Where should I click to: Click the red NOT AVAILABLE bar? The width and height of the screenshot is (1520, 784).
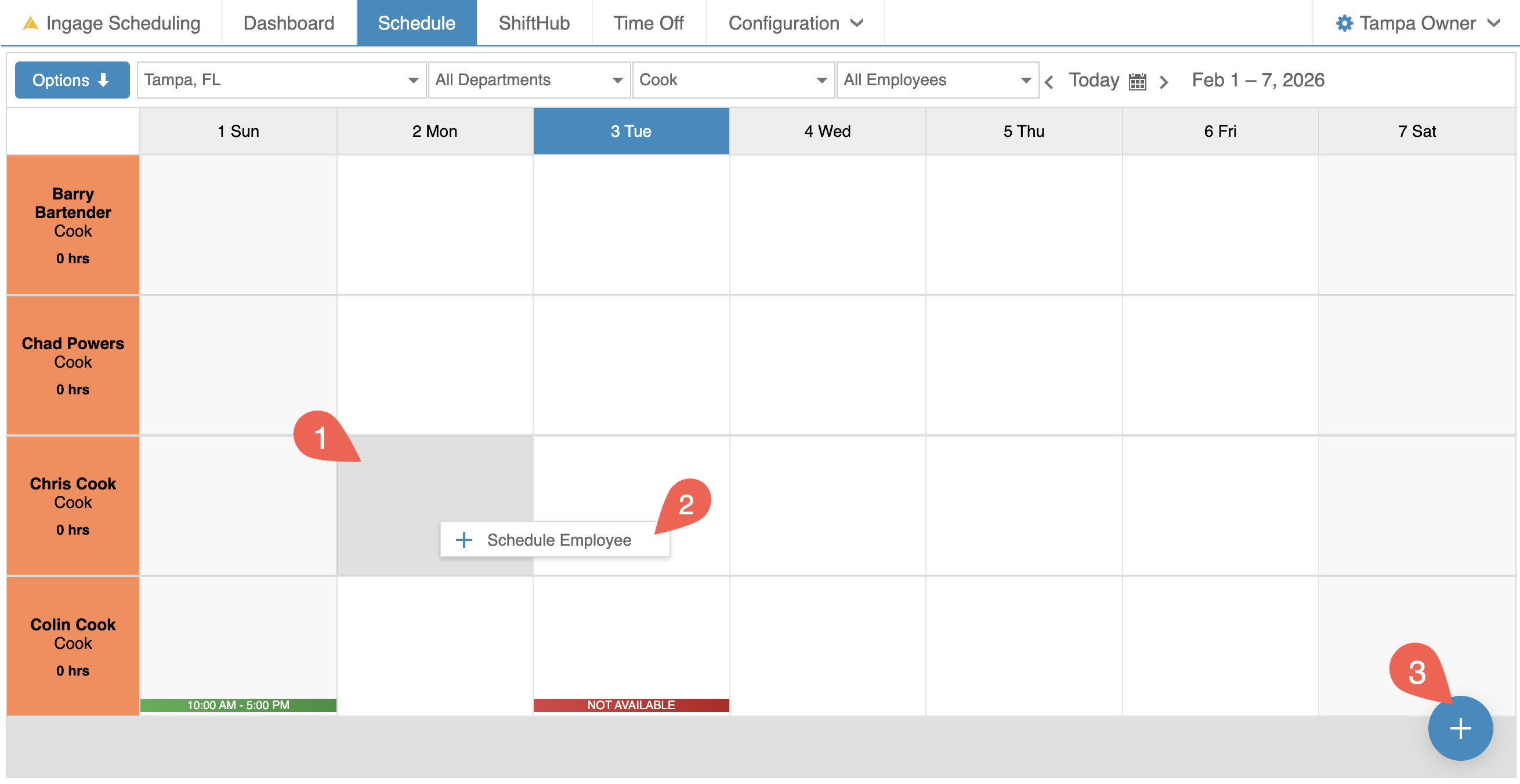pos(631,705)
